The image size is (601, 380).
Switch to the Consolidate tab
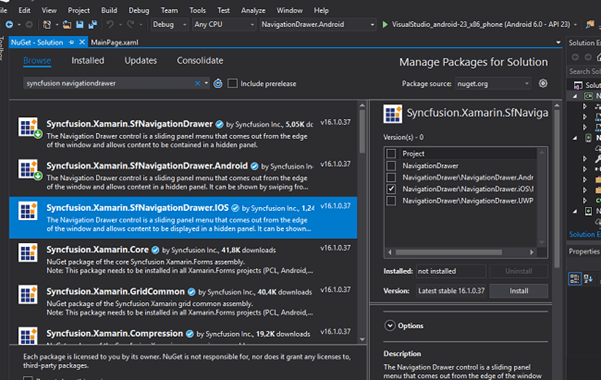200,61
